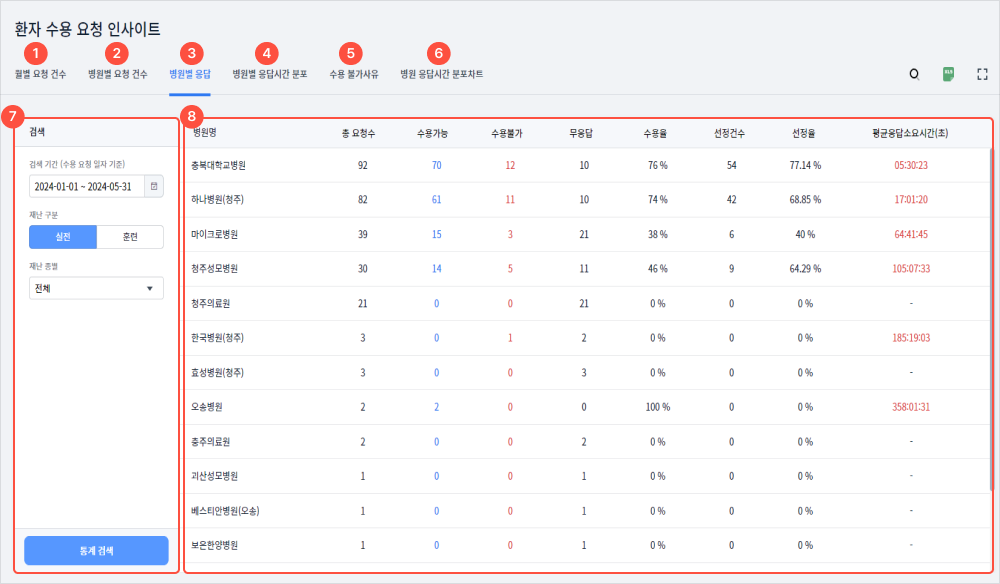
Task: Click the red number 1 badge
Action: pyautogui.click(x=36, y=53)
